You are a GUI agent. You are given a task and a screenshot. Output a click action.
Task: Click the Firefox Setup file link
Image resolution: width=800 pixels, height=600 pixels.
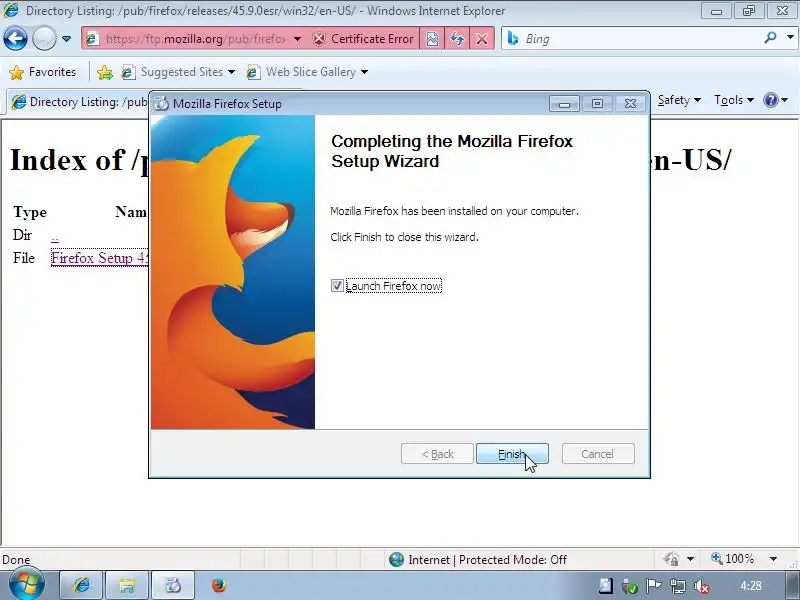point(99,258)
